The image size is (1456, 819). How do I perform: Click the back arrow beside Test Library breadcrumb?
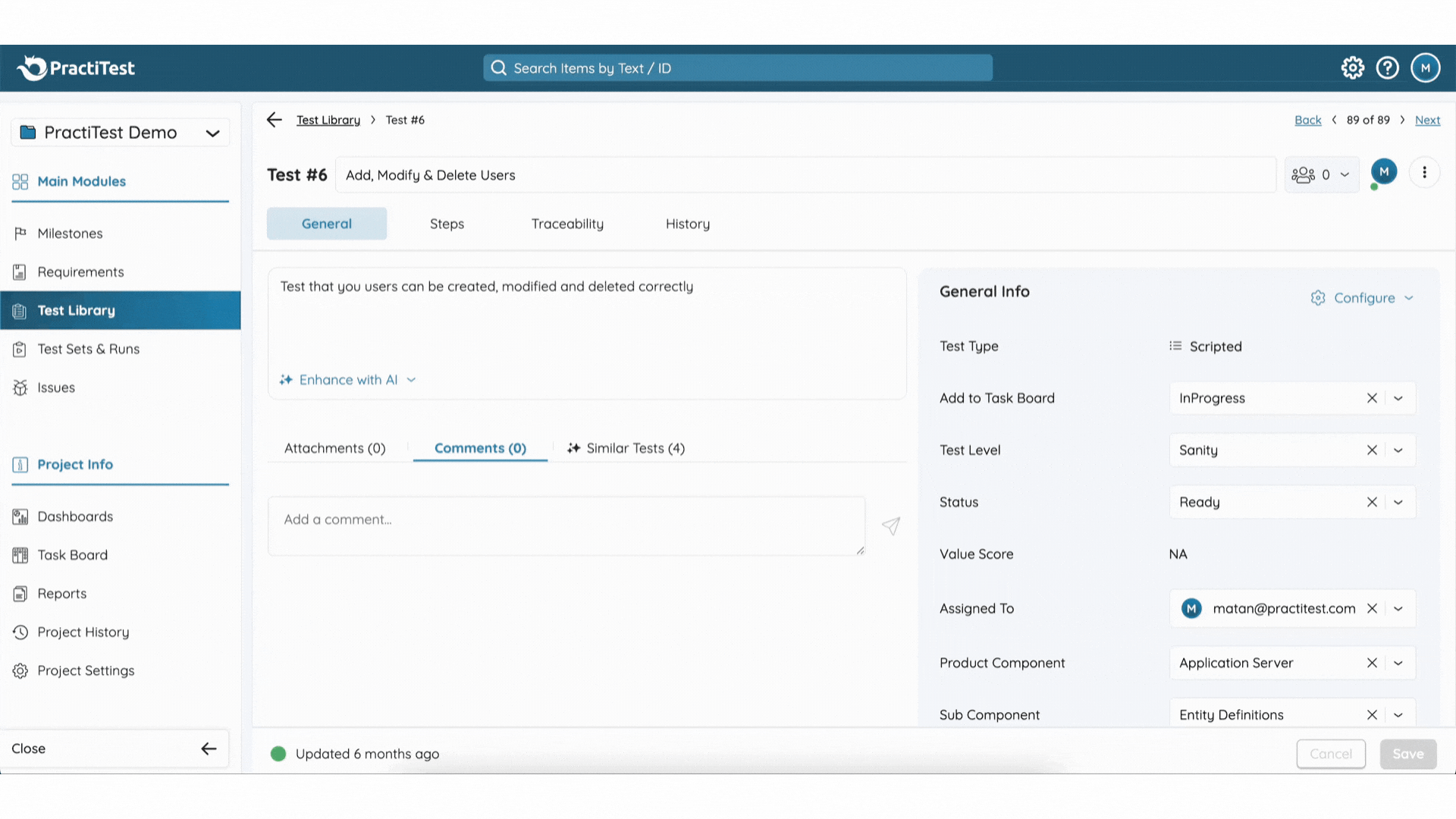coord(275,120)
